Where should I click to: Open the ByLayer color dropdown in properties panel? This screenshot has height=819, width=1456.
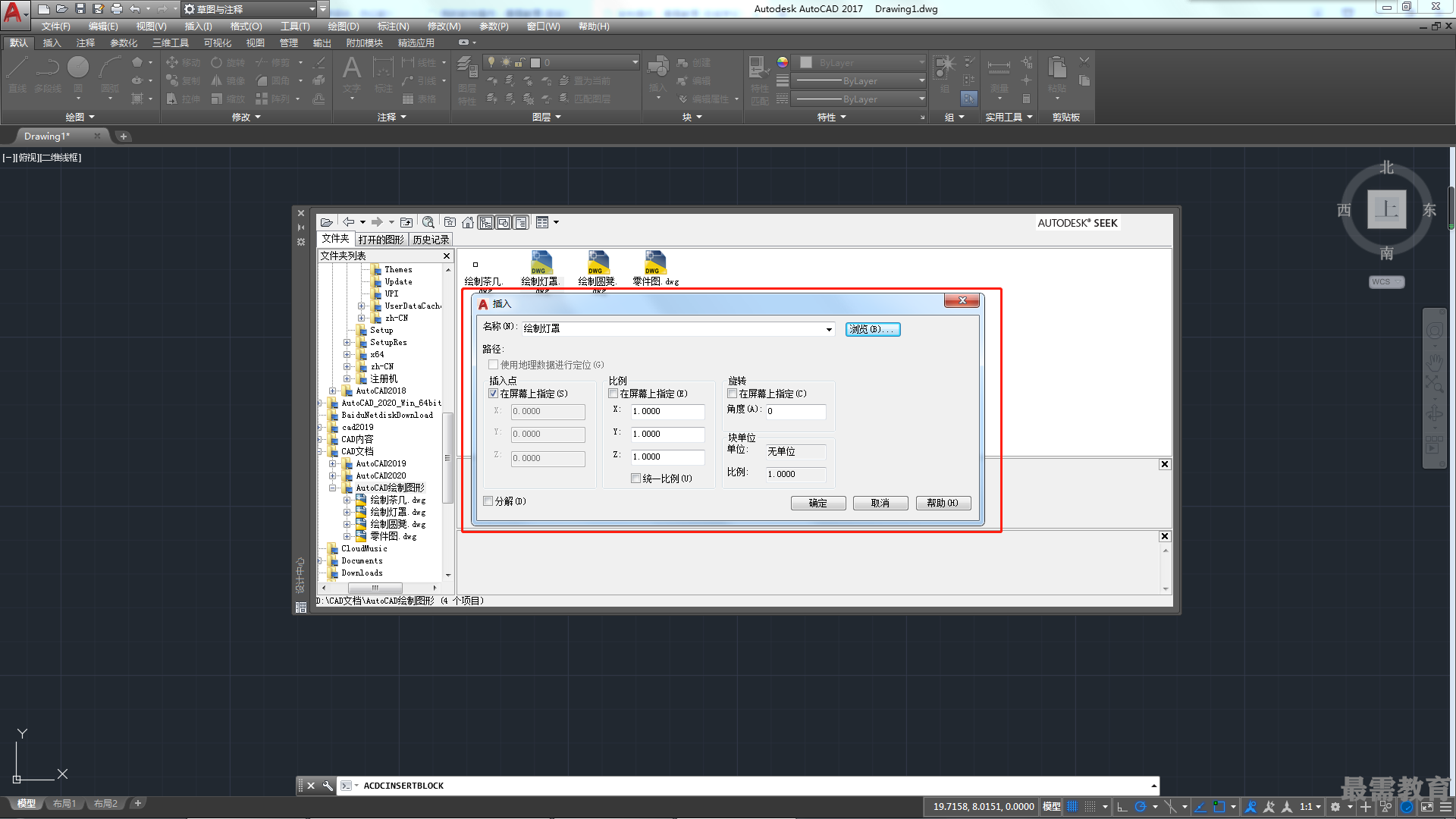(x=922, y=62)
